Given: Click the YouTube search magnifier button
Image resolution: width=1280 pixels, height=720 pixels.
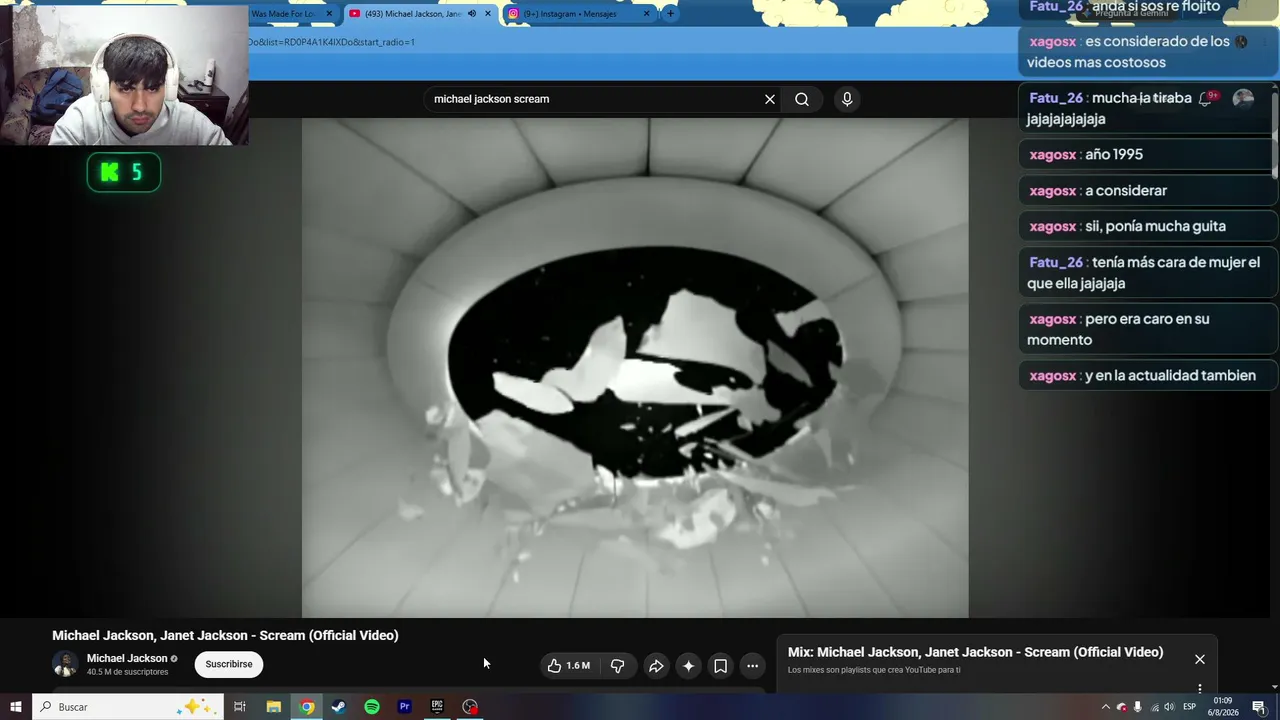Looking at the screenshot, I should point(802,99).
